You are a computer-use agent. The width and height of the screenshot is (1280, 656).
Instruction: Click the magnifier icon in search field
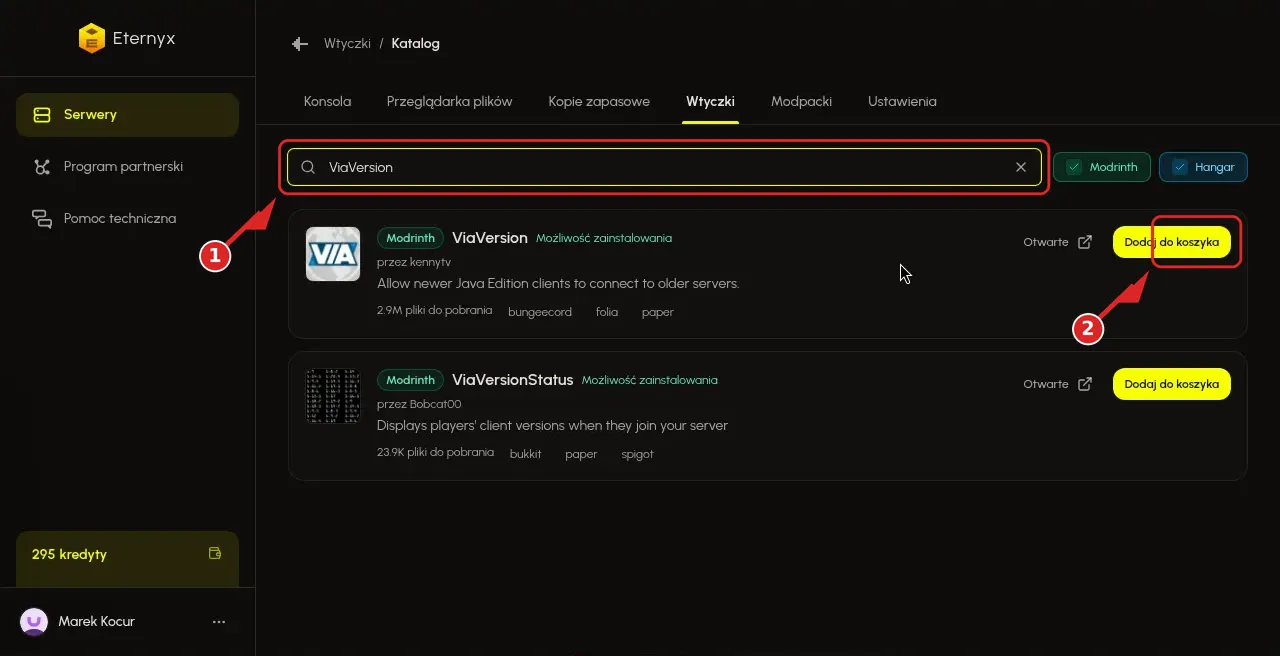[x=308, y=167]
